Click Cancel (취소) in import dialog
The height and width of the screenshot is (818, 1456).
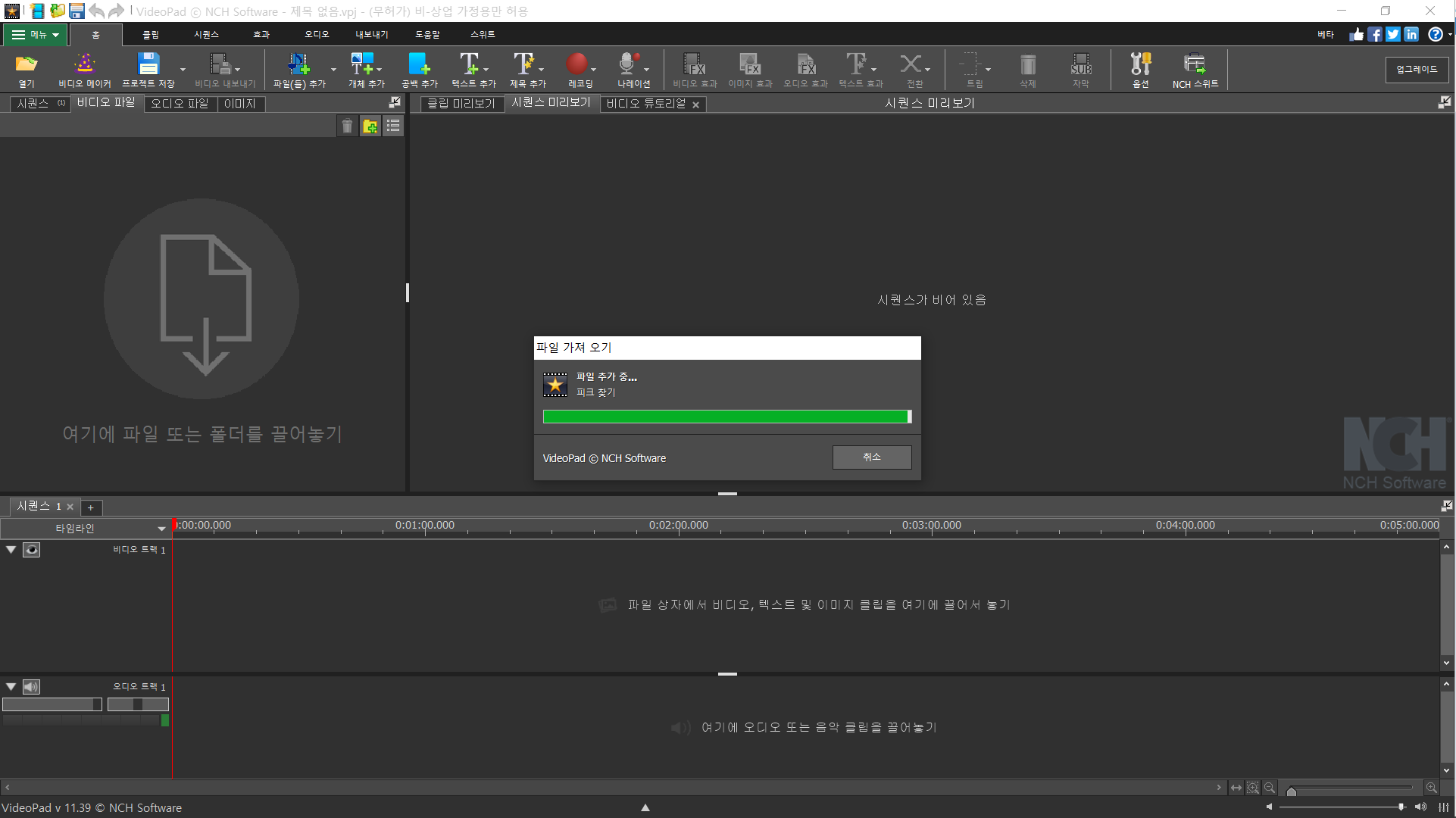pos(871,457)
